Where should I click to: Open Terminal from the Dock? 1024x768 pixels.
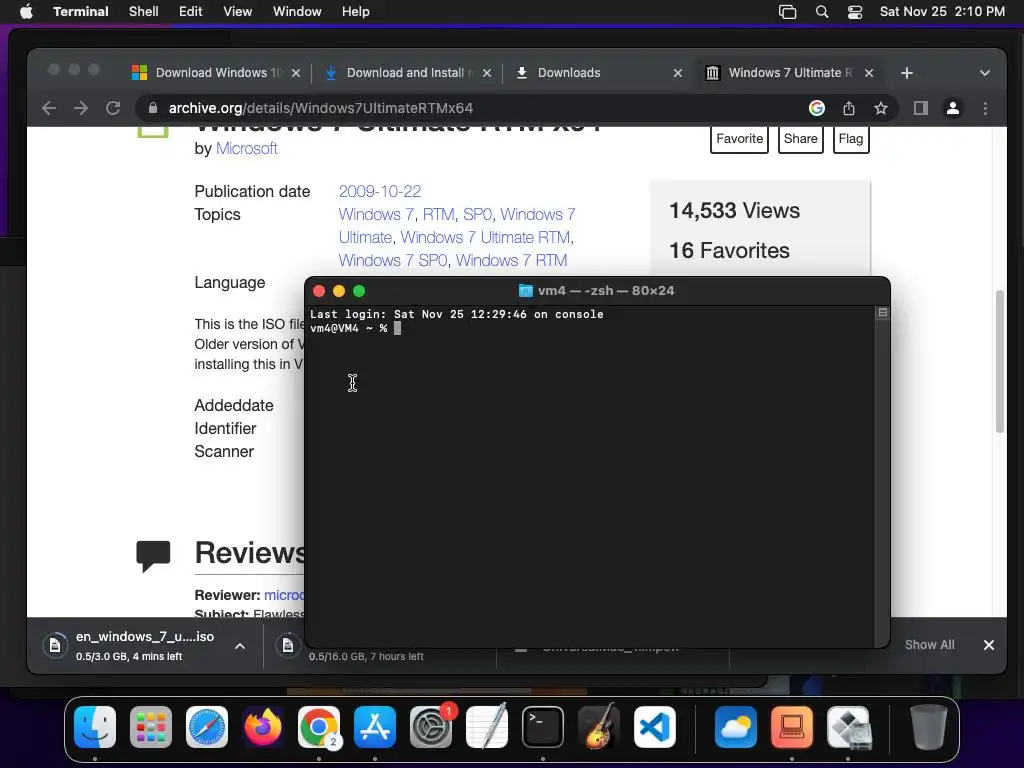[x=543, y=727]
